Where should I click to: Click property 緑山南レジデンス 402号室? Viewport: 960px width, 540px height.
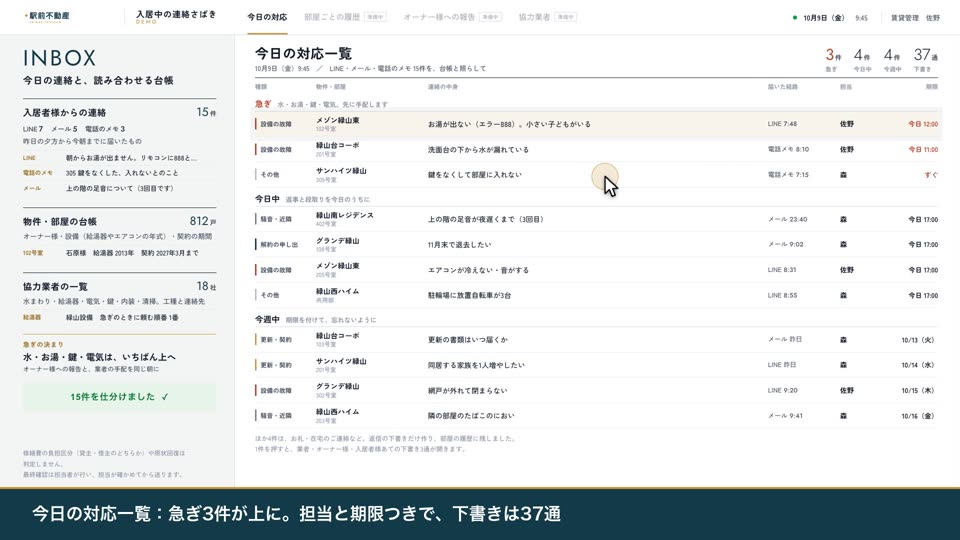345,219
